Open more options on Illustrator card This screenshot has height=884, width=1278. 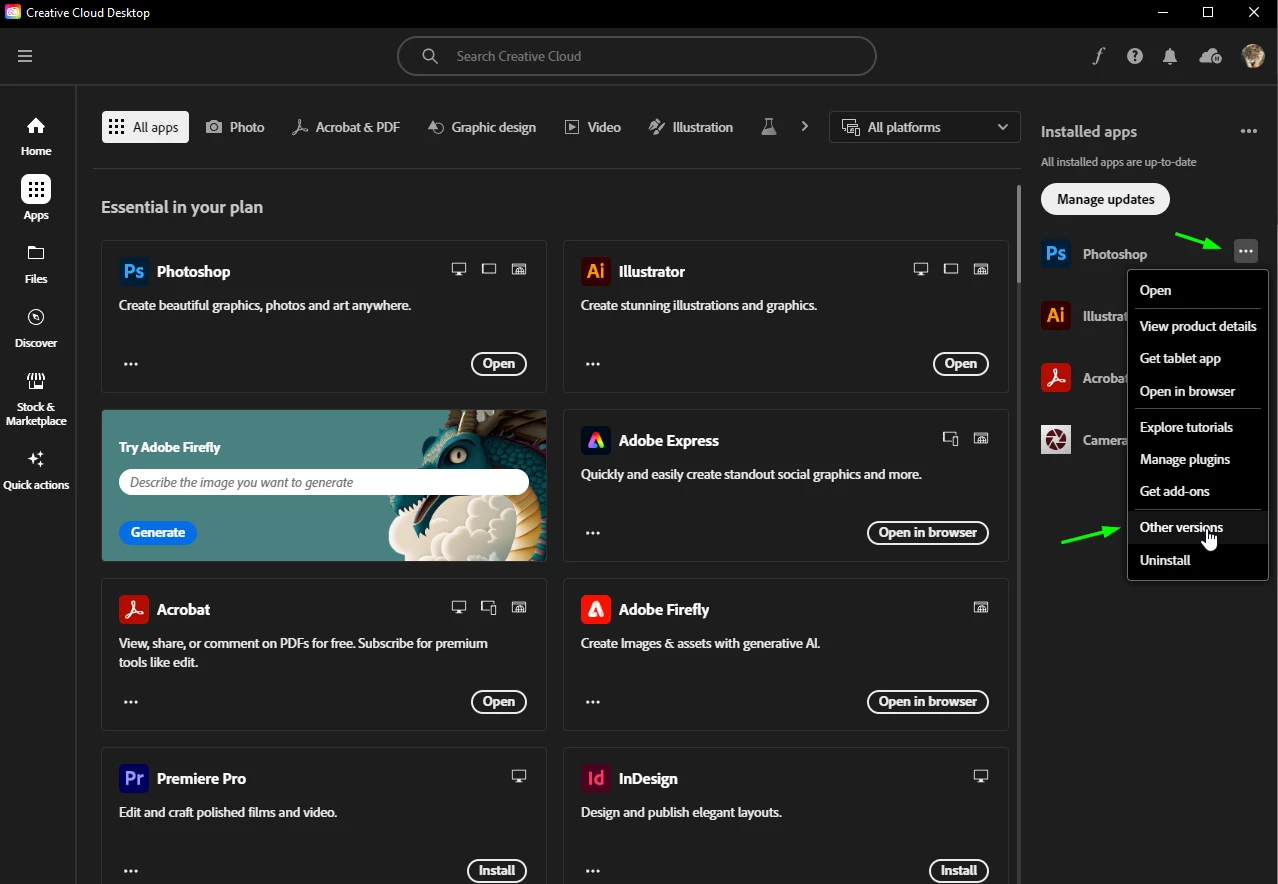(x=593, y=364)
